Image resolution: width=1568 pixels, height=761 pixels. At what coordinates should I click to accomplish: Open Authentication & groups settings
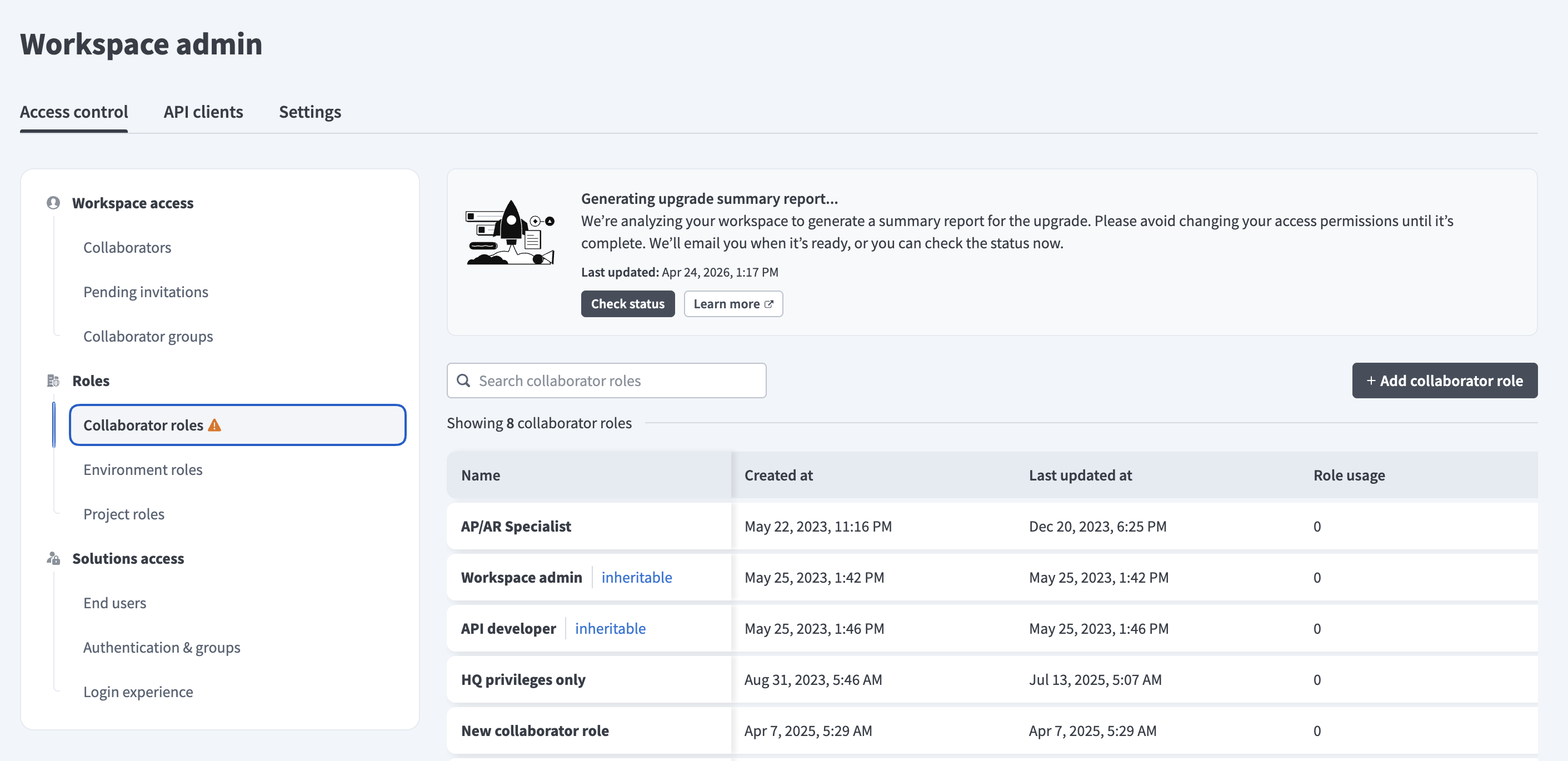click(x=162, y=647)
